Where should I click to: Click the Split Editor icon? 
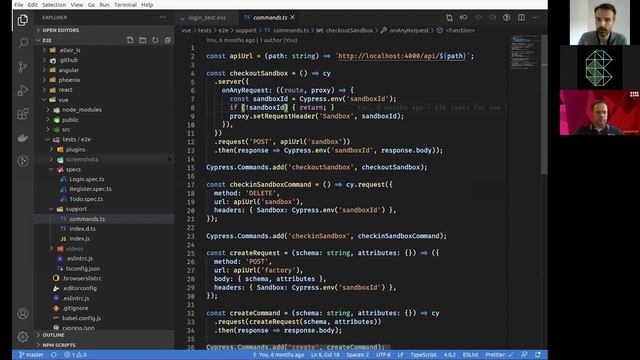coord(521,18)
